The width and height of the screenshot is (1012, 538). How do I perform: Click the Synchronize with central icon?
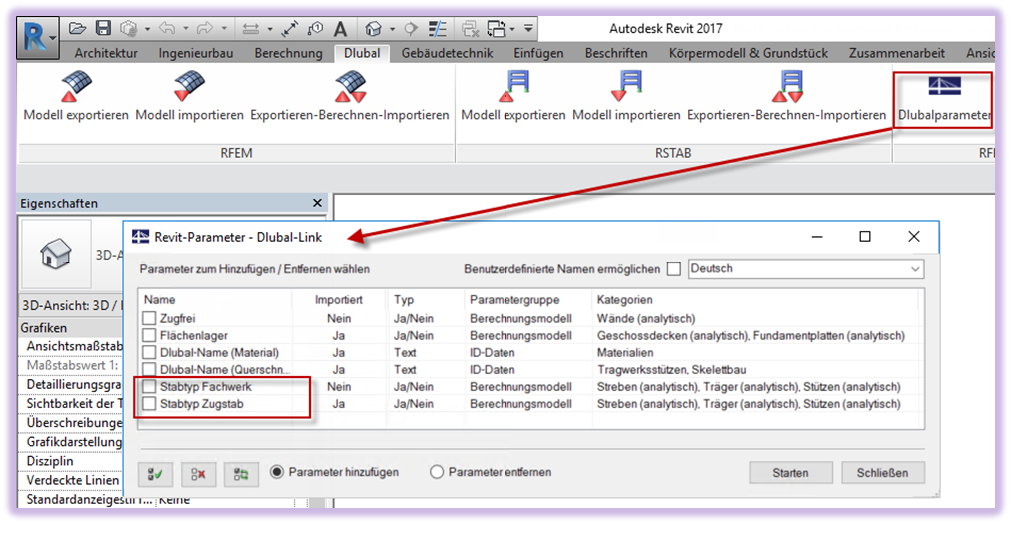pyautogui.click(x=129, y=28)
